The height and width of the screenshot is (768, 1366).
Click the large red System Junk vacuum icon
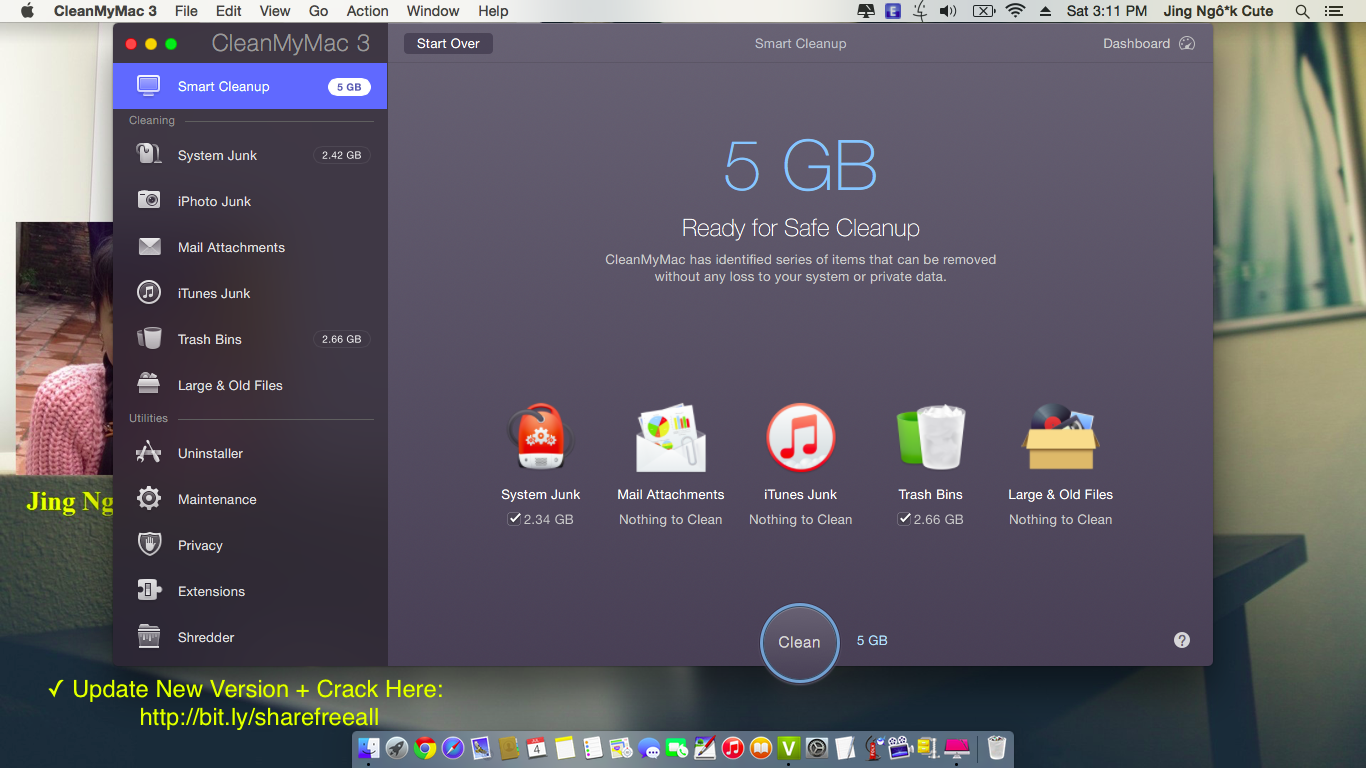click(x=540, y=437)
